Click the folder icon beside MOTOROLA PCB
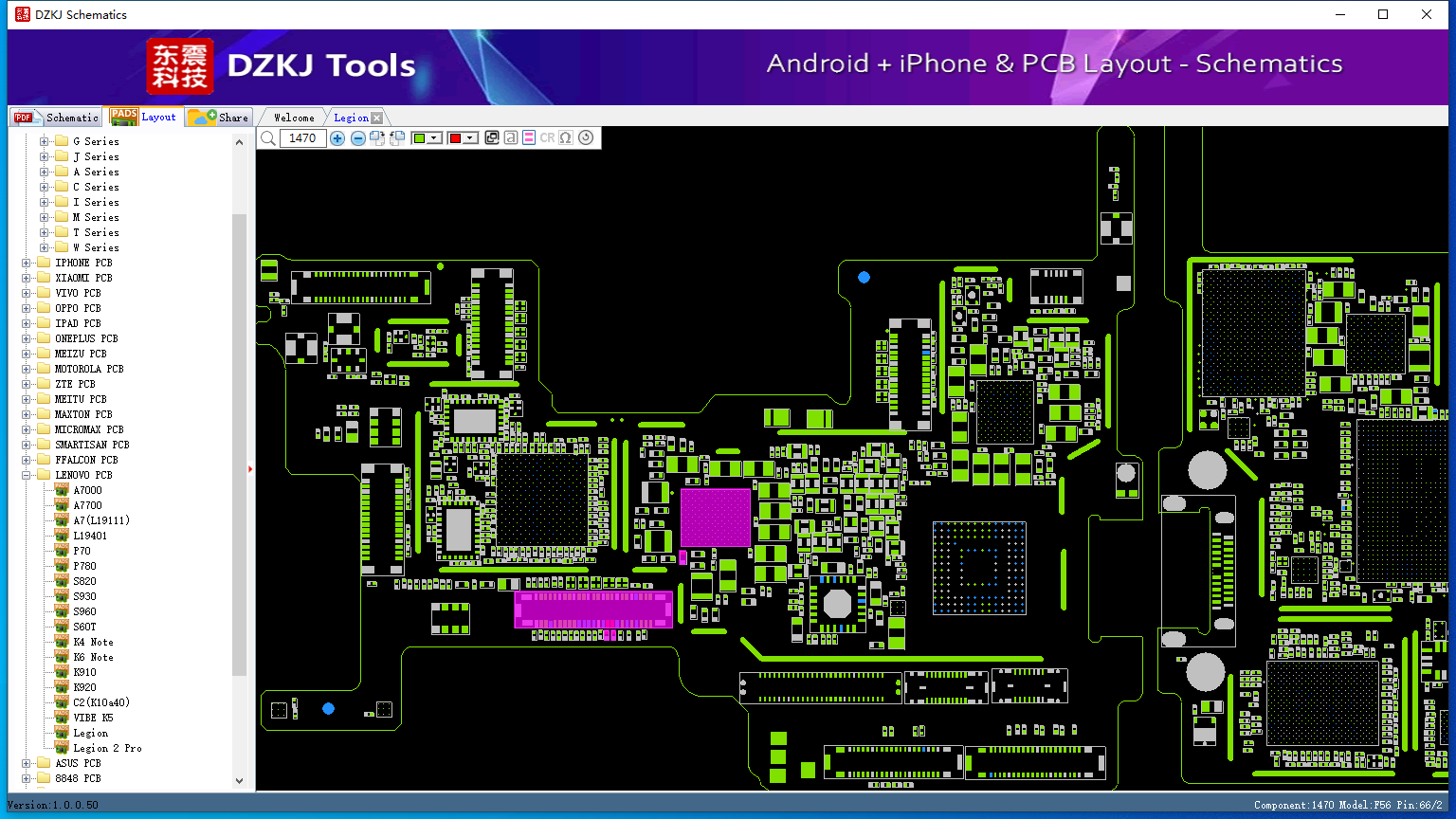The image size is (1456, 819). (x=44, y=369)
